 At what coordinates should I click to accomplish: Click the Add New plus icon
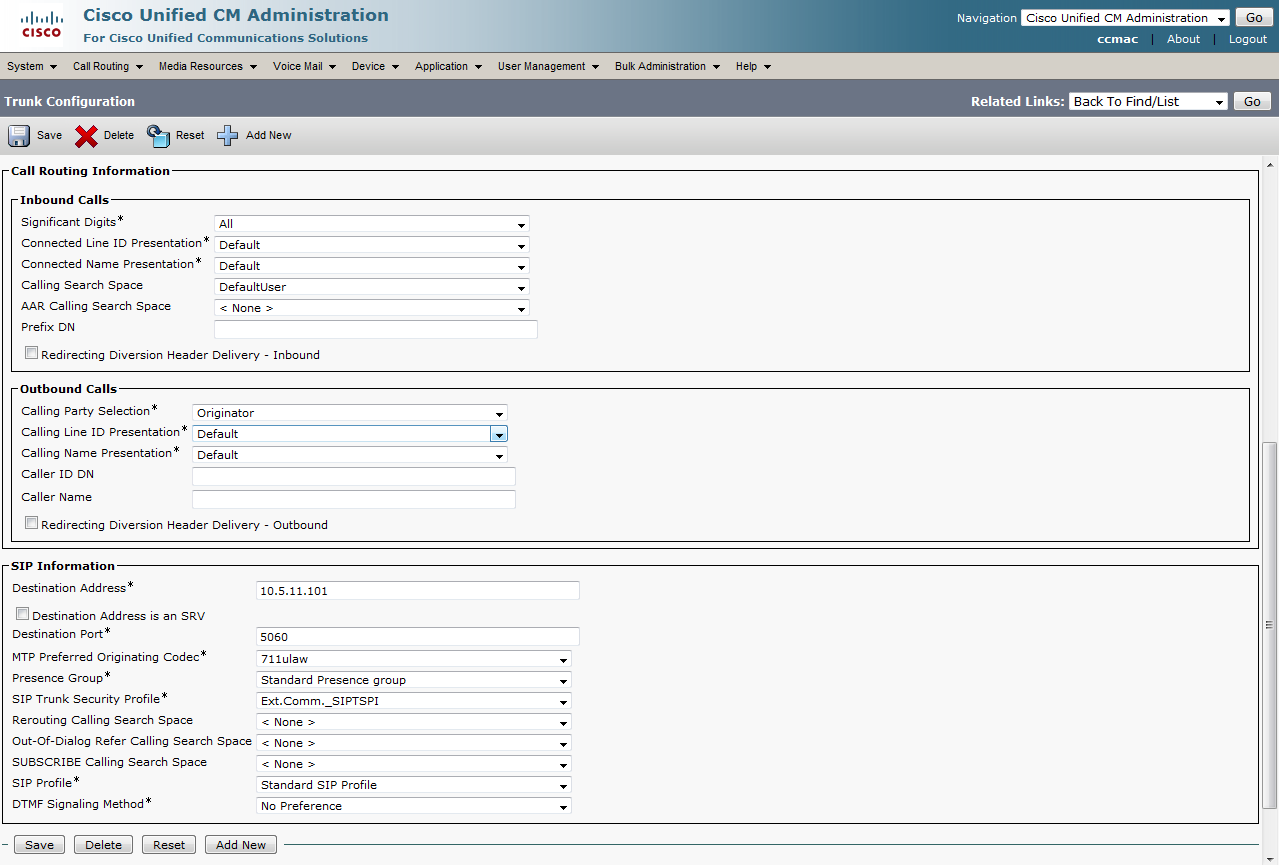228,136
